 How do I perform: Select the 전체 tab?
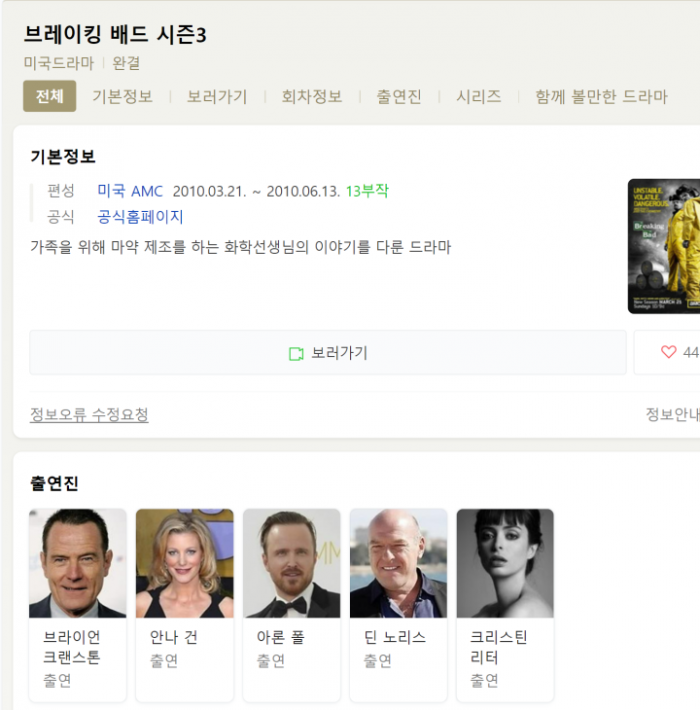click(49, 97)
